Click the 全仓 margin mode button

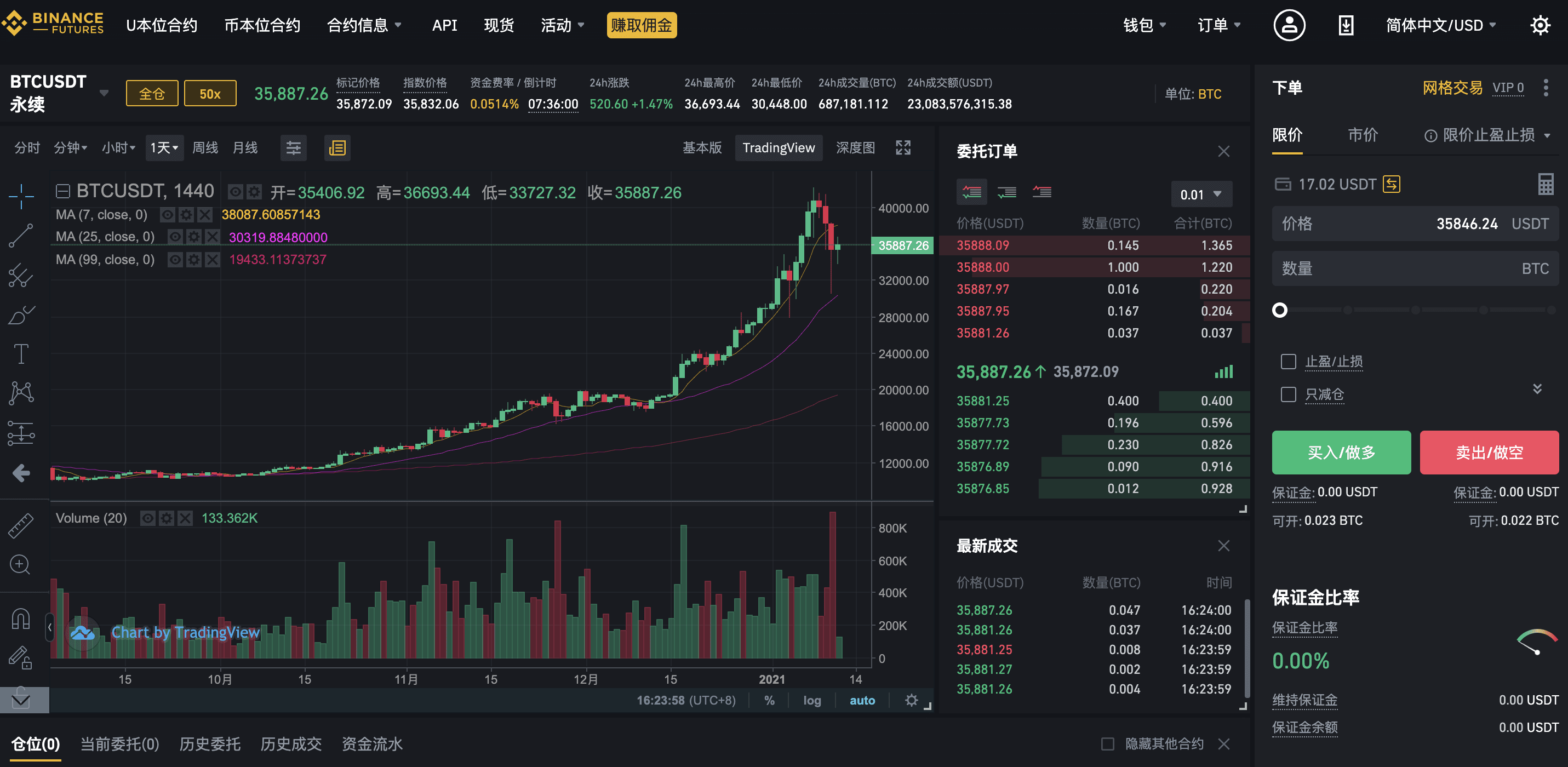click(x=152, y=94)
